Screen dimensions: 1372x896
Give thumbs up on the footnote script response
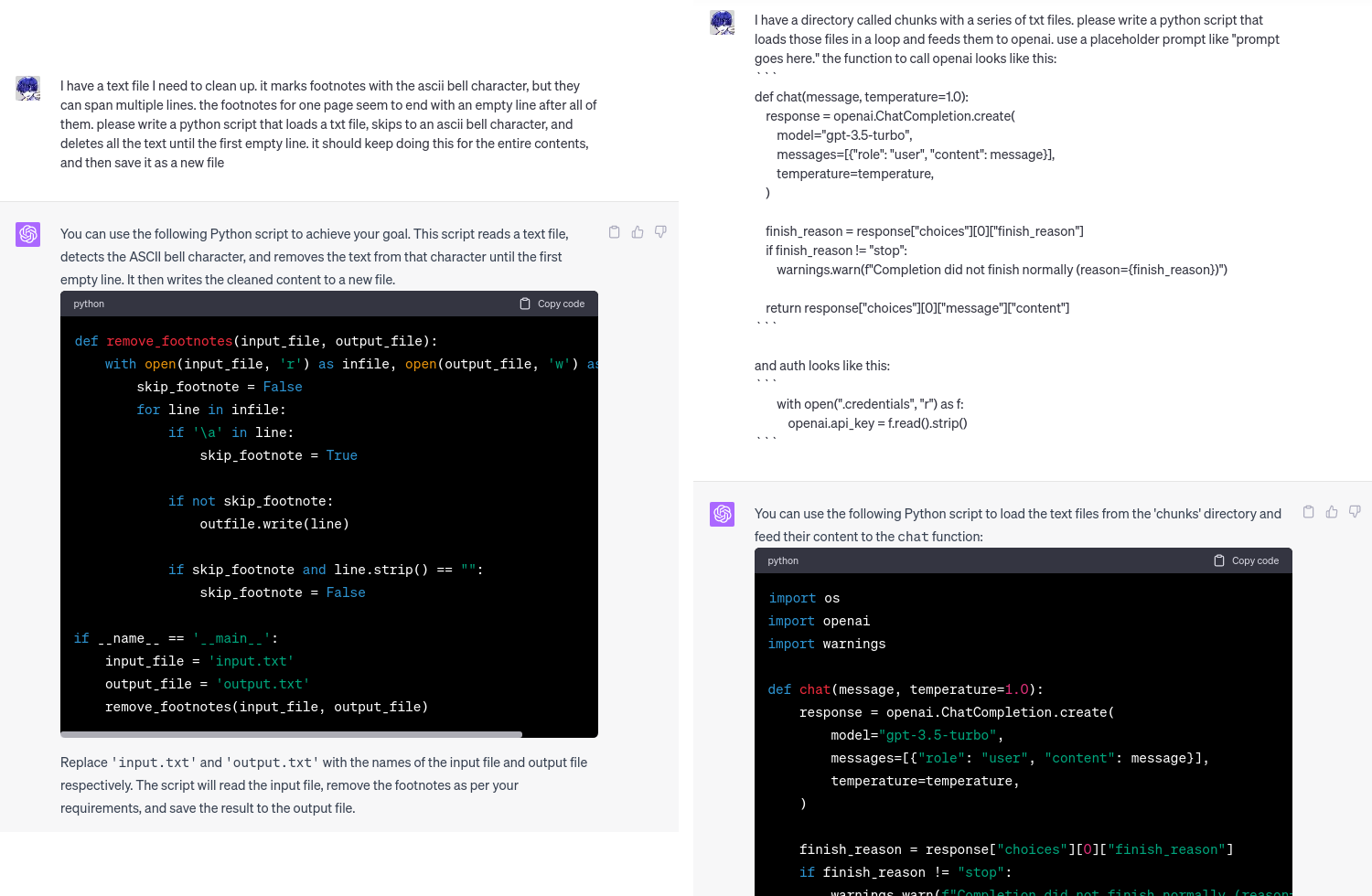637,231
